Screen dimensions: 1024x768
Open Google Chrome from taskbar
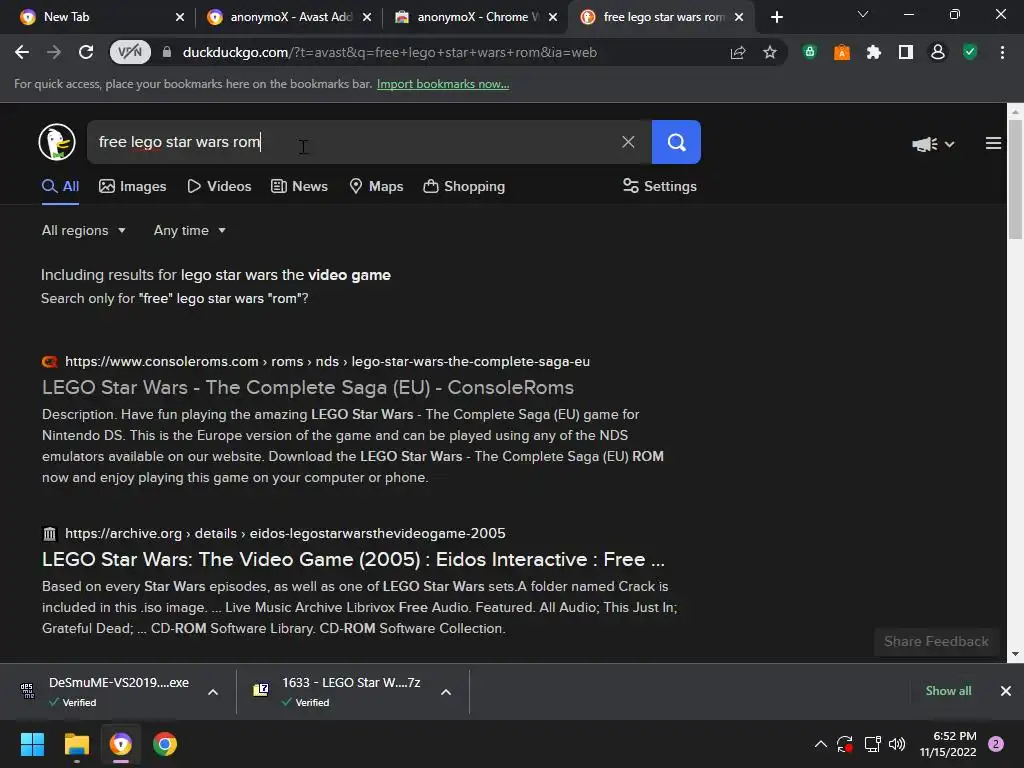coord(165,744)
